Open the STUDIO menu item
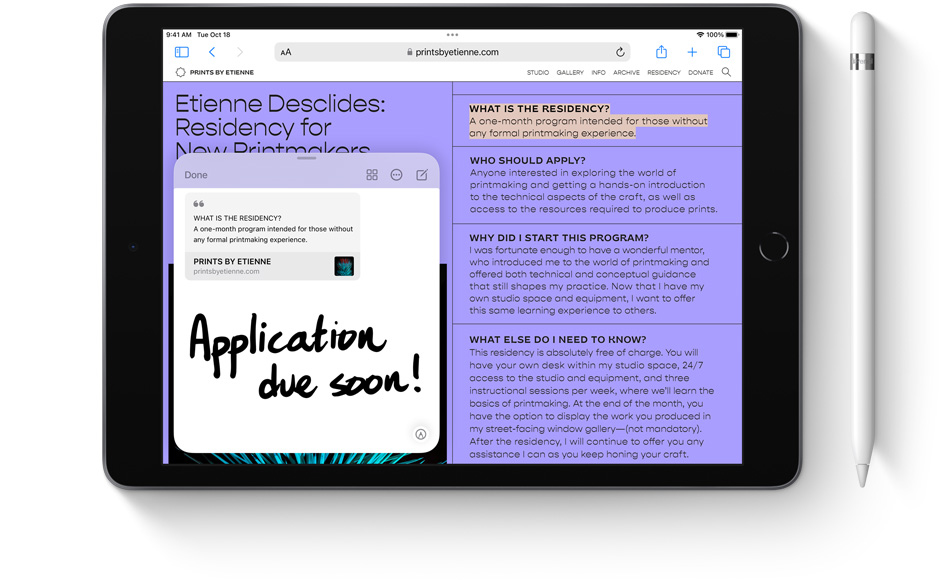The width and height of the screenshot is (941, 580). click(x=537, y=73)
